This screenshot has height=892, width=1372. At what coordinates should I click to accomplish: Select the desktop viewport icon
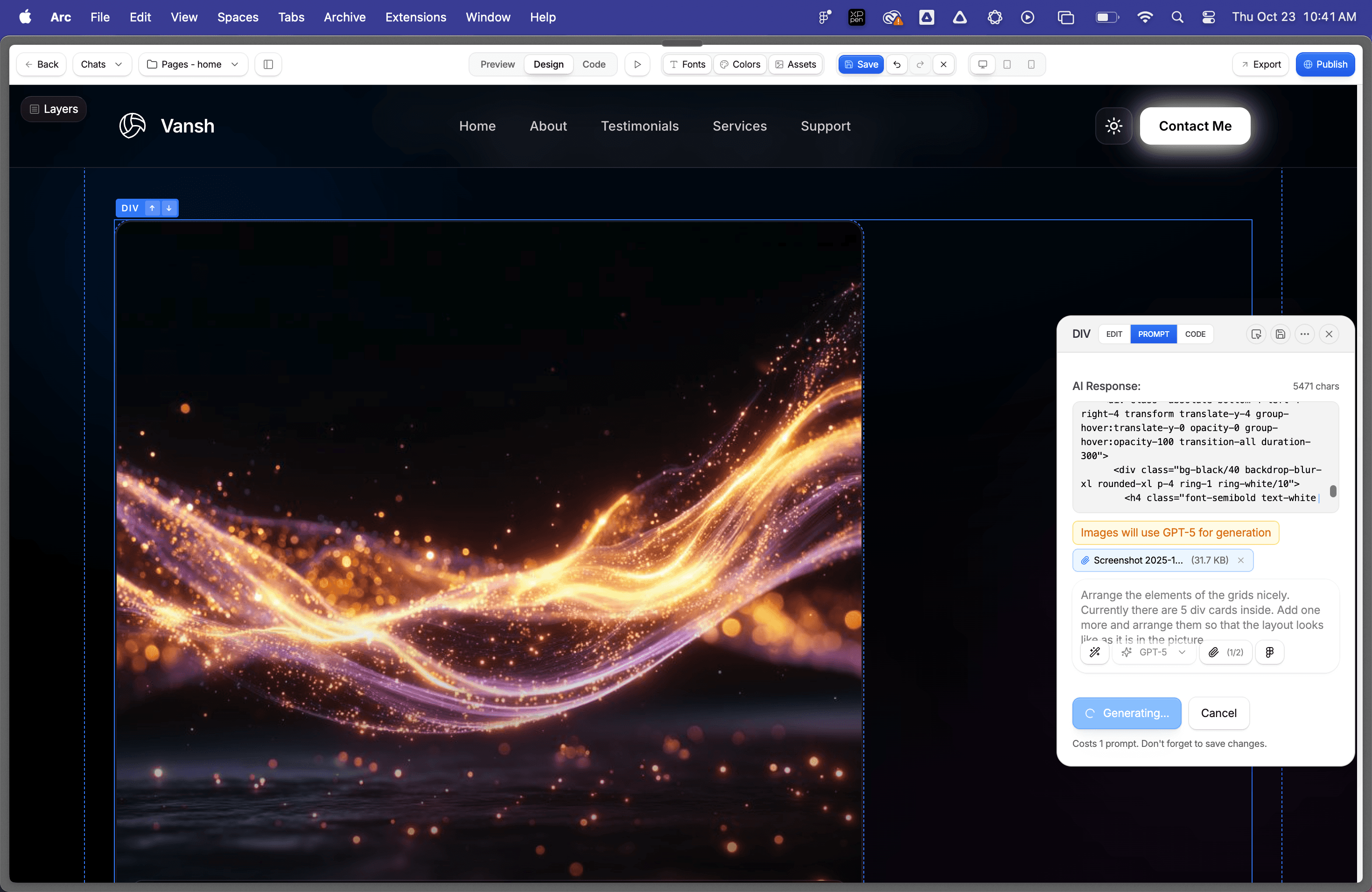pyautogui.click(x=982, y=64)
